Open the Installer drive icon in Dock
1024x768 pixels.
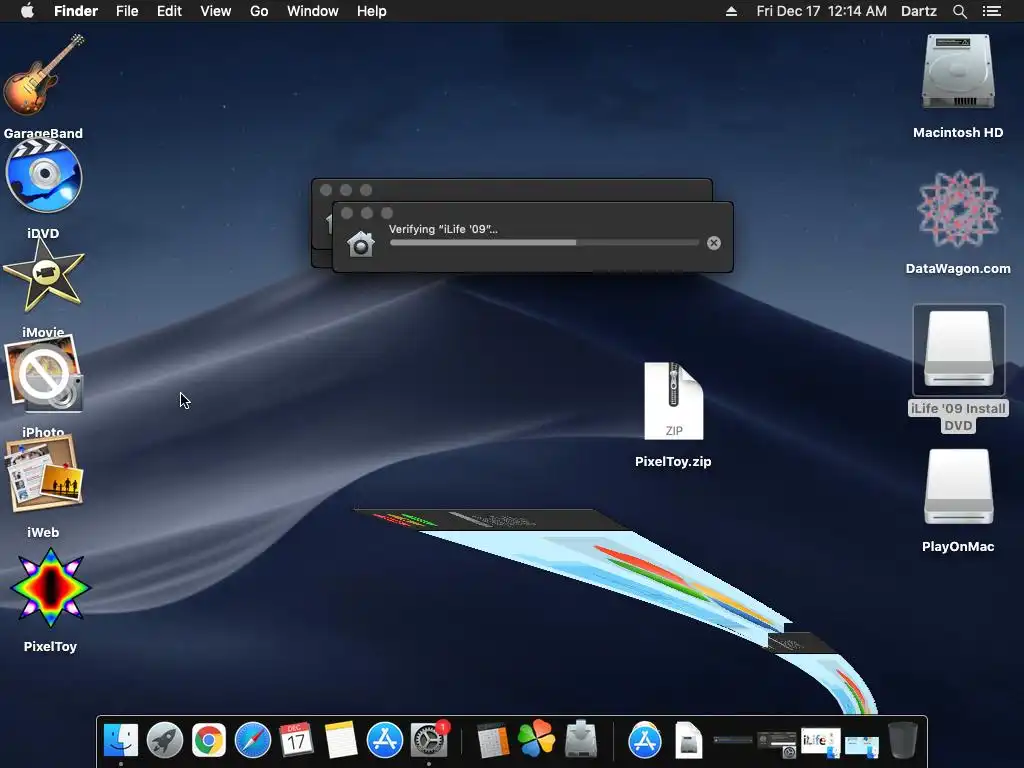(x=581, y=739)
